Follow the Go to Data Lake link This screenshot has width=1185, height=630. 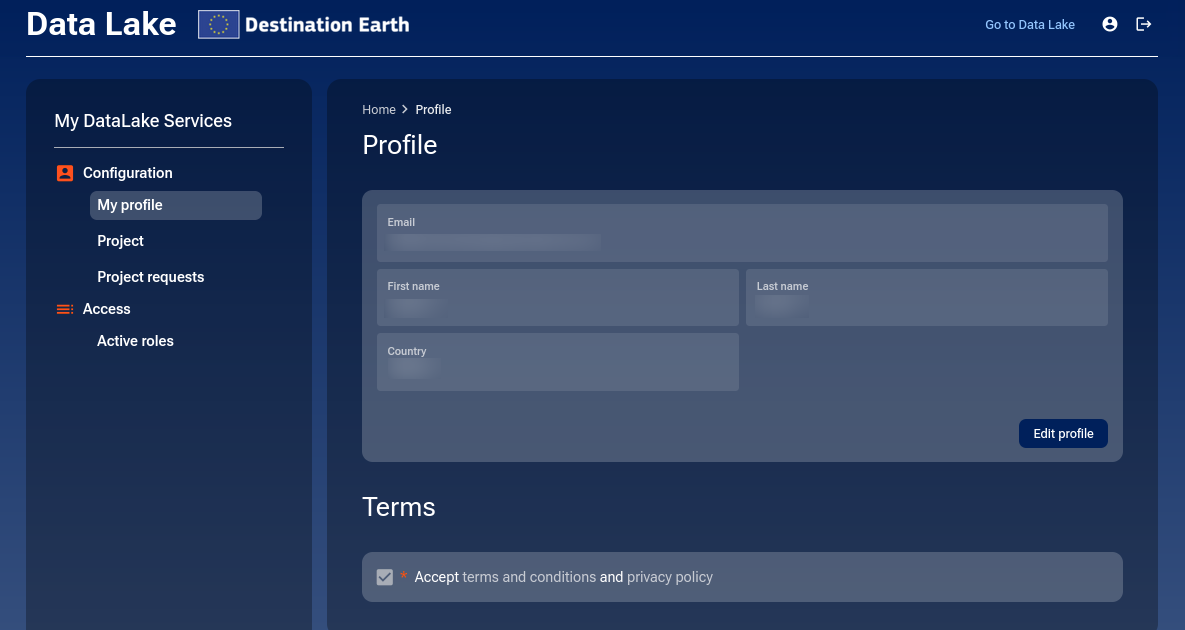coord(1029,25)
